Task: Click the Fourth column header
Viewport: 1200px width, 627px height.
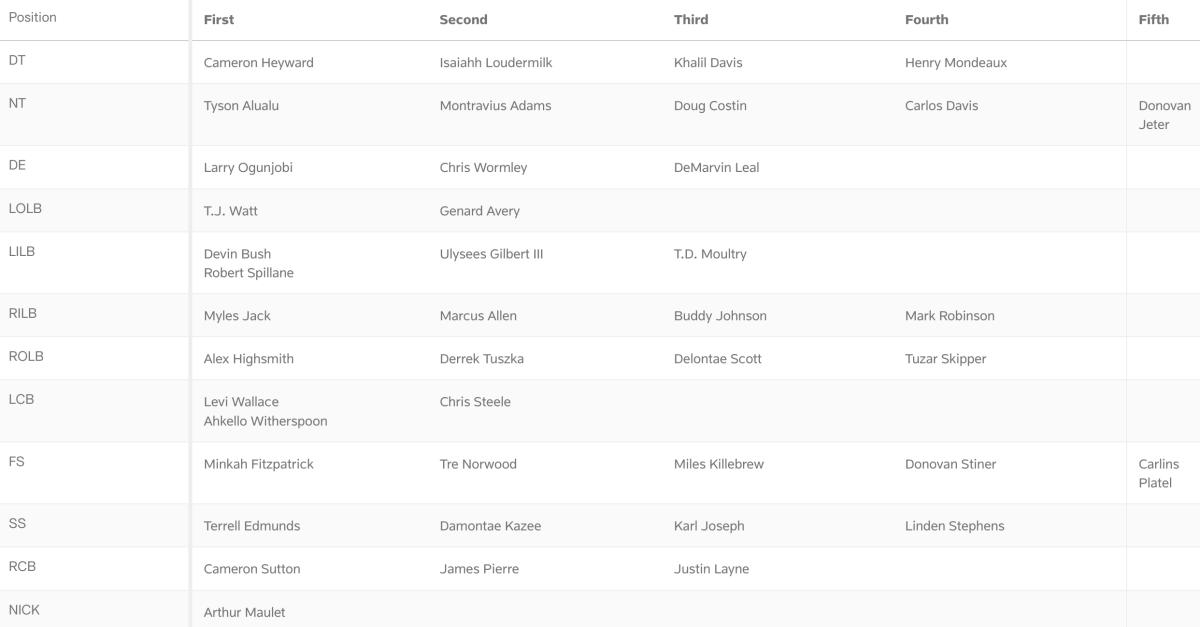Action: pyautogui.click(x=926, y=19)
